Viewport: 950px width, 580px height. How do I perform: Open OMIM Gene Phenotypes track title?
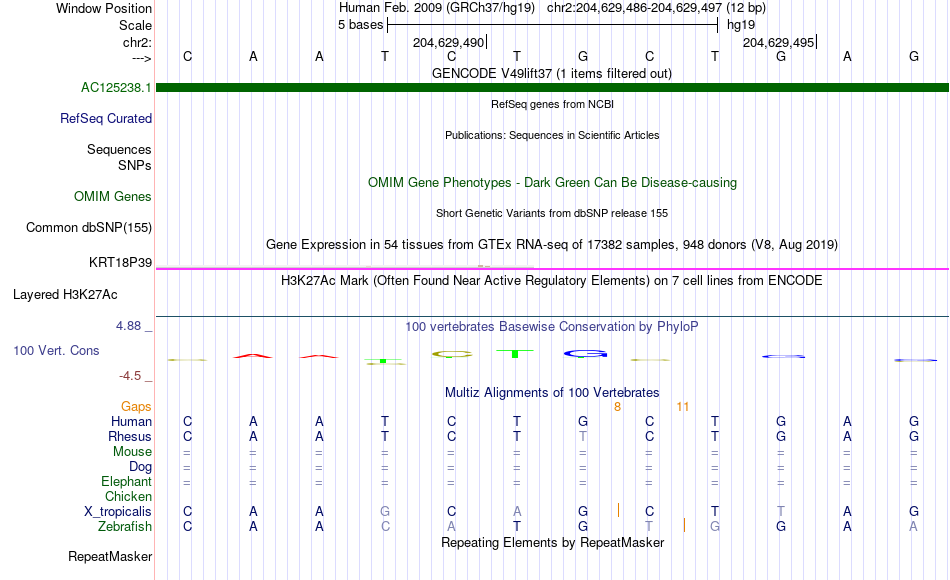552,182
